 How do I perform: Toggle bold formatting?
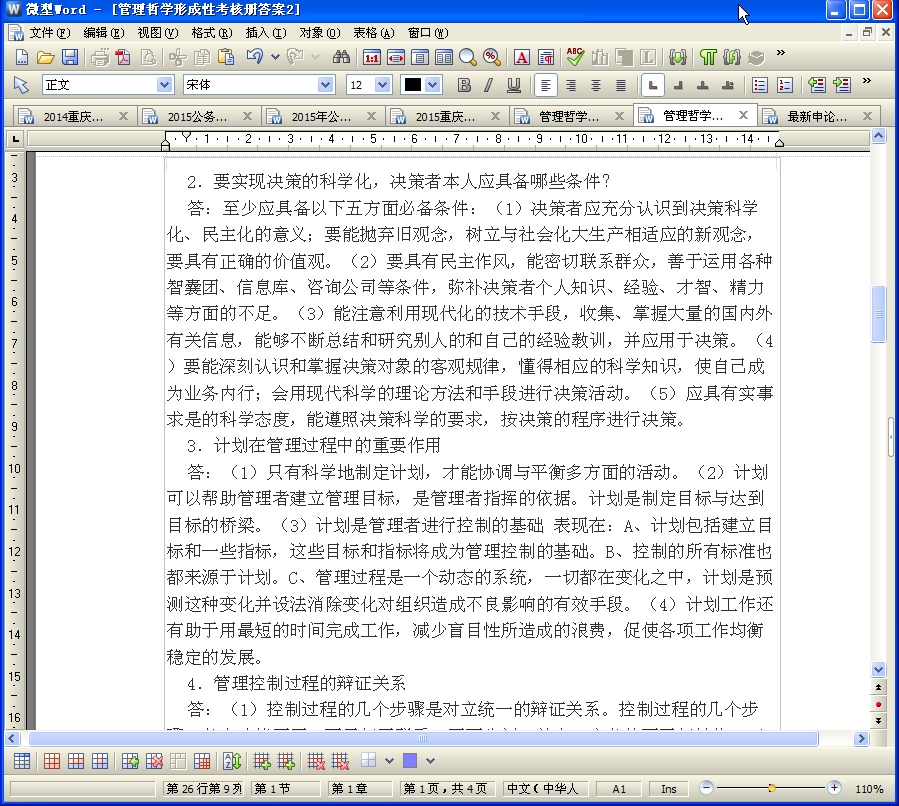tap(464, 85)
